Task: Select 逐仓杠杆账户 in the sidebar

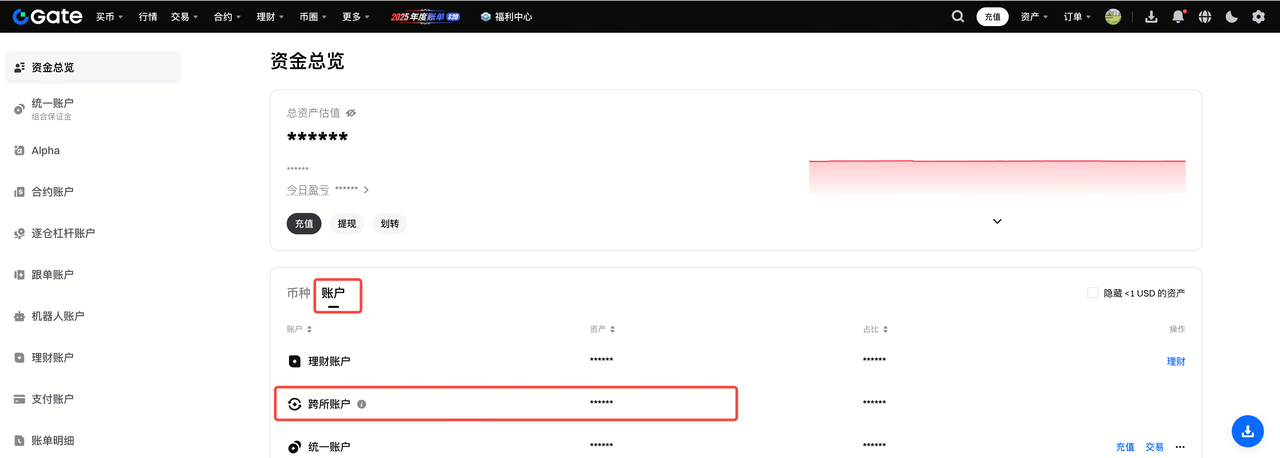Action: 63,233
